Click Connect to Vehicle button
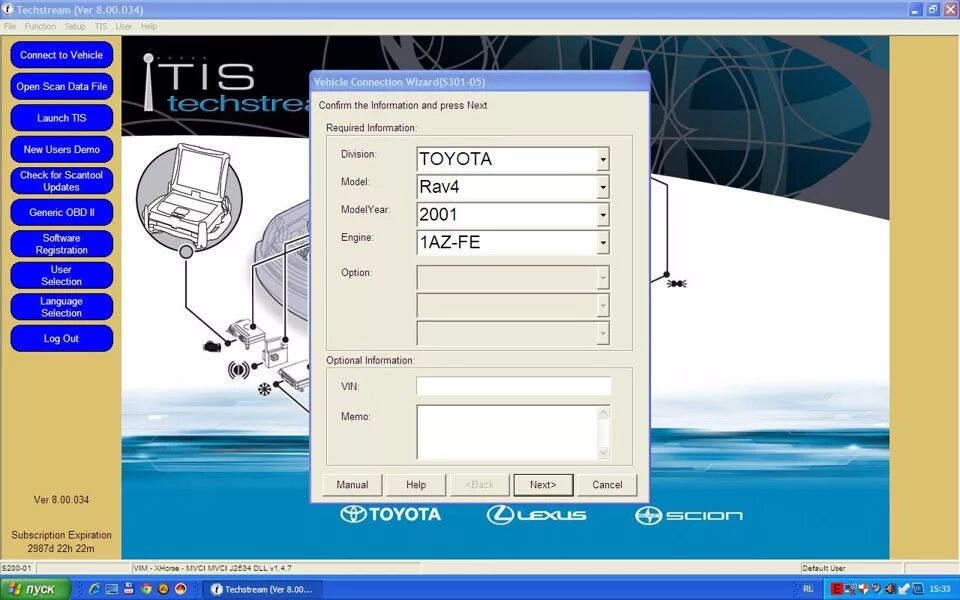Viewport: 960px width, 600px height. click(x=61, y=55)
